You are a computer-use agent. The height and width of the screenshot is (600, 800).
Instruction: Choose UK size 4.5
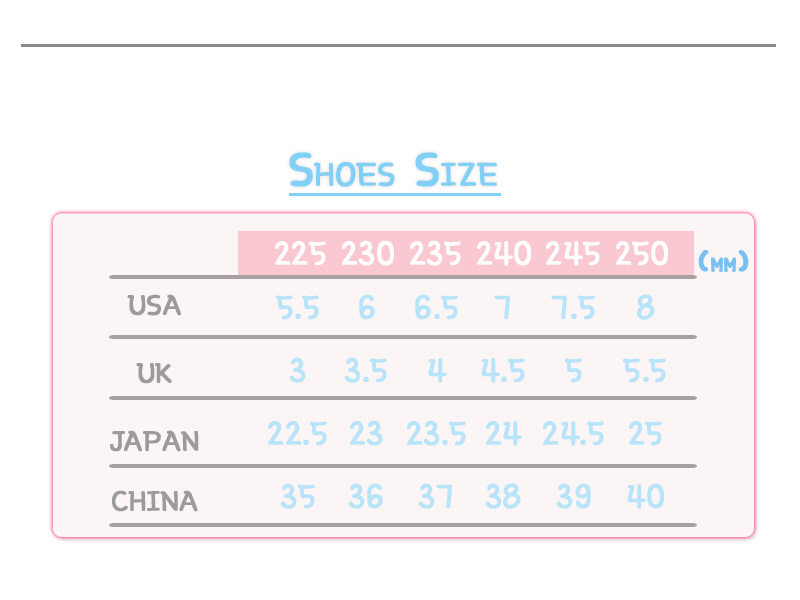(503, 371)
